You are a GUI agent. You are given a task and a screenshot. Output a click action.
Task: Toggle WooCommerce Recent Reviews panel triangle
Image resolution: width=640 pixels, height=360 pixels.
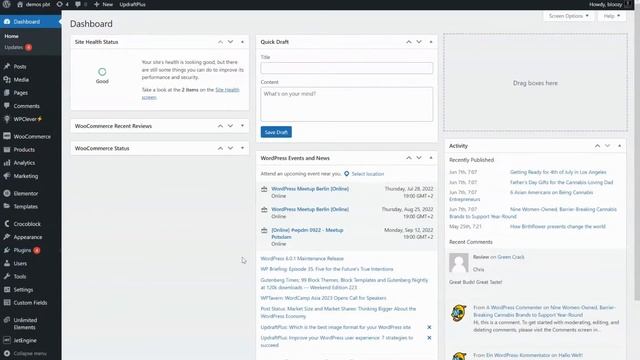pos(242,126)
